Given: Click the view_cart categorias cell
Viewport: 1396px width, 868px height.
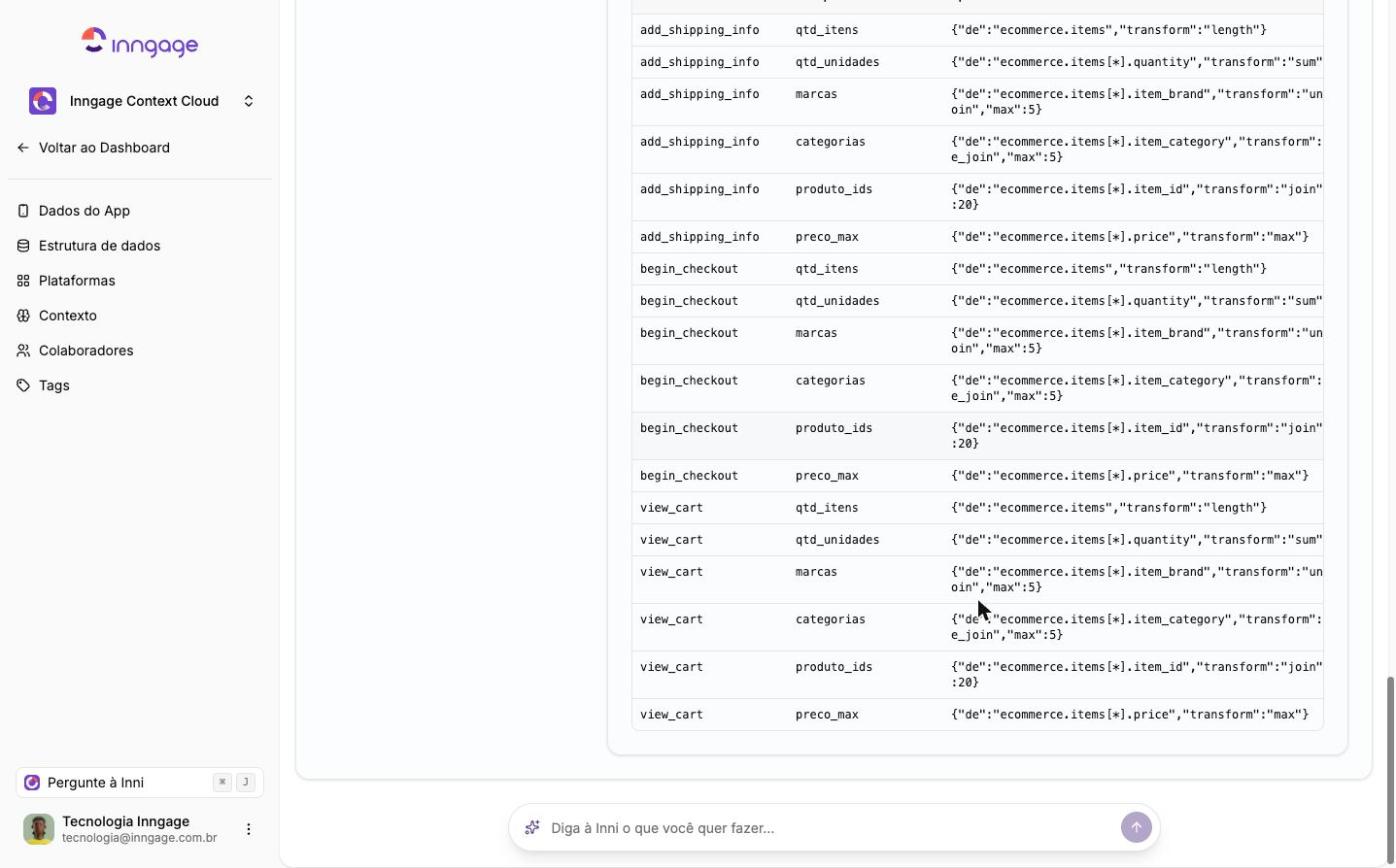Looking at the screenshot, I should click(x=831, y=620).
